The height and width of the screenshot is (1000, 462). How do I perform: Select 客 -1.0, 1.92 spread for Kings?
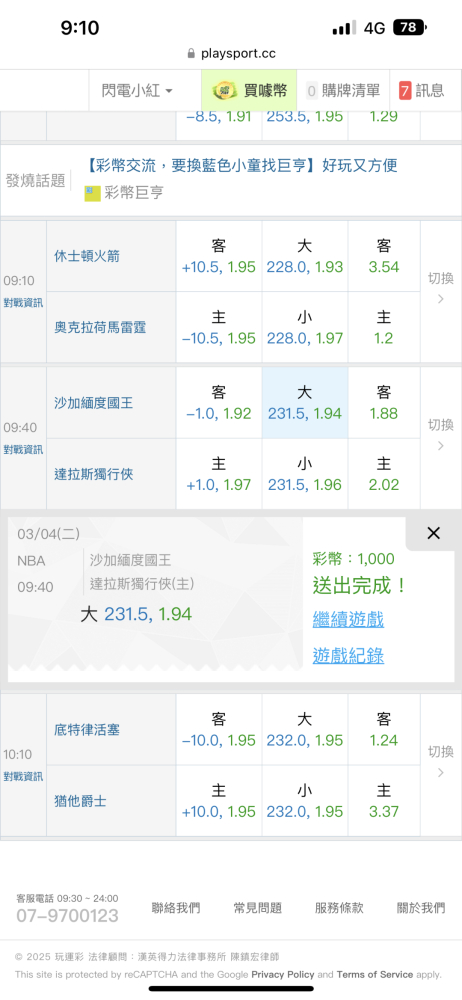point(219,403)
